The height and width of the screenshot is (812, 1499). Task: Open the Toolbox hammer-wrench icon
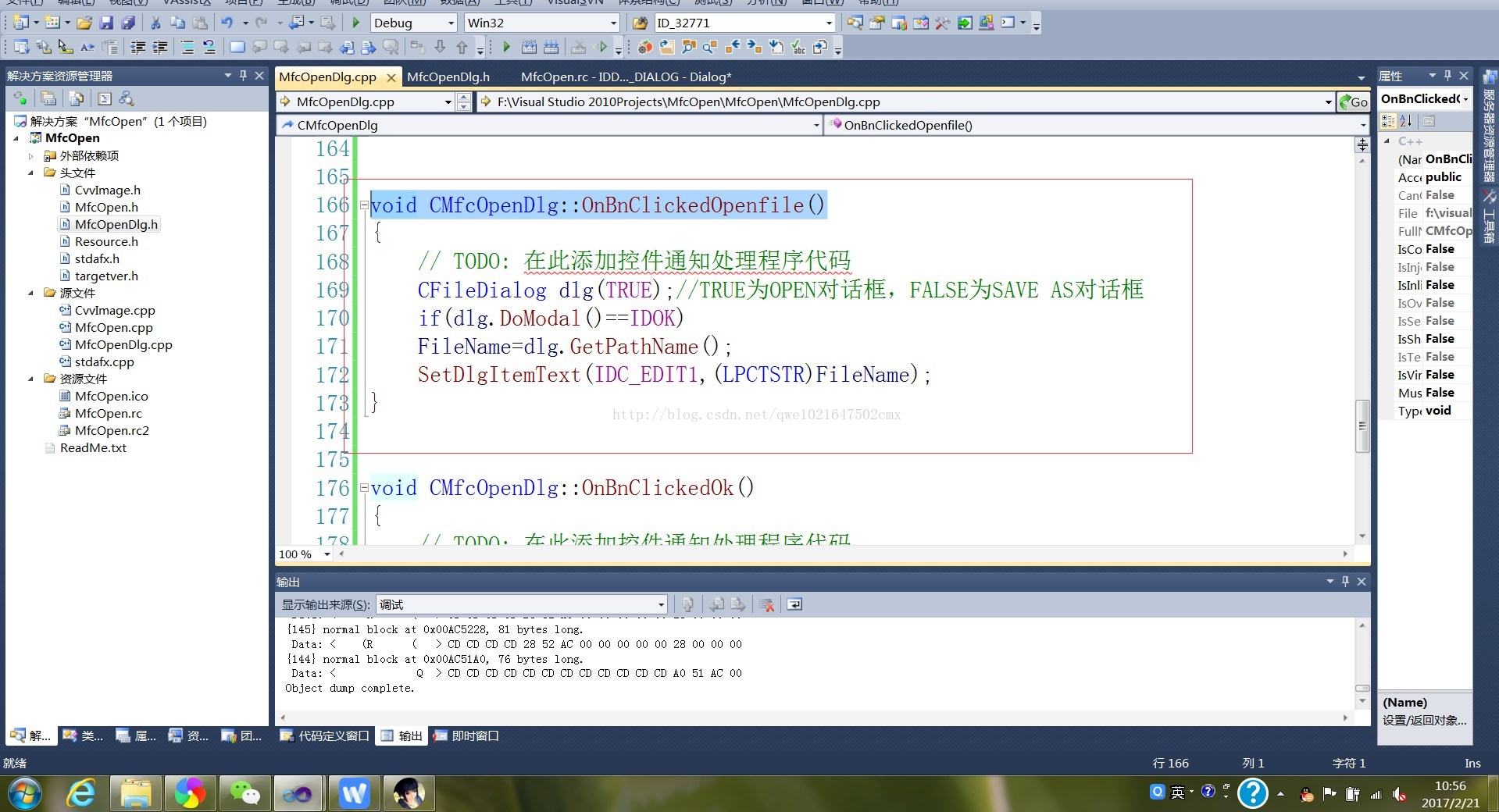coord(943,23)
